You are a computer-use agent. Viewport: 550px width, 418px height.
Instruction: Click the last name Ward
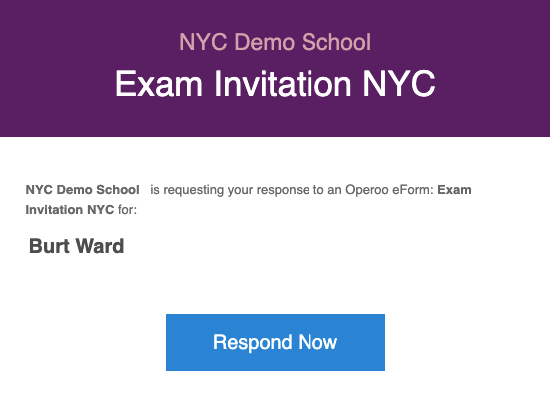click(x=100, y=246)
